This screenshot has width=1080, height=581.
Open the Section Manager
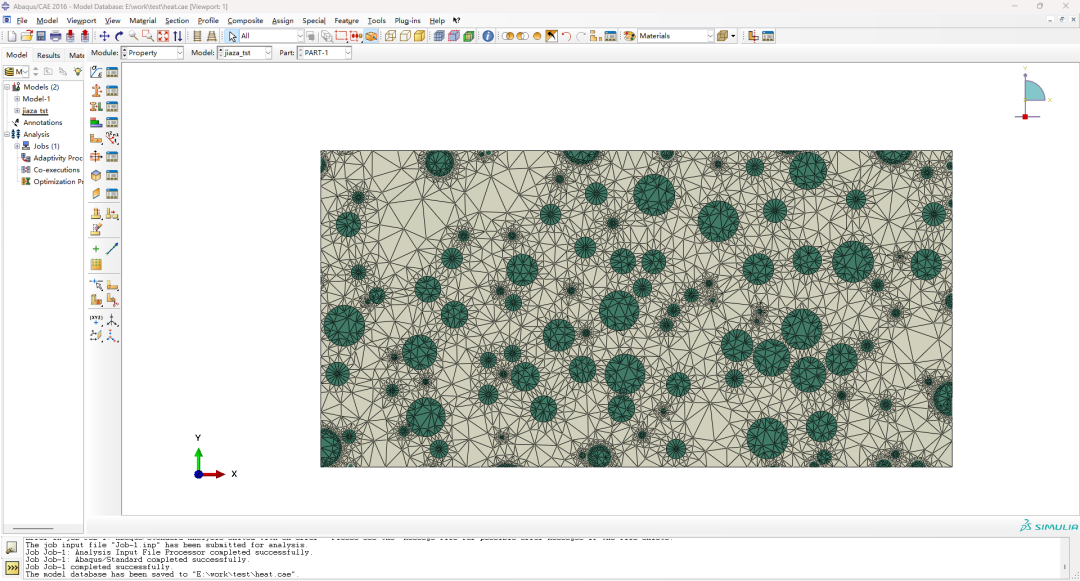[x=112, y=90]
